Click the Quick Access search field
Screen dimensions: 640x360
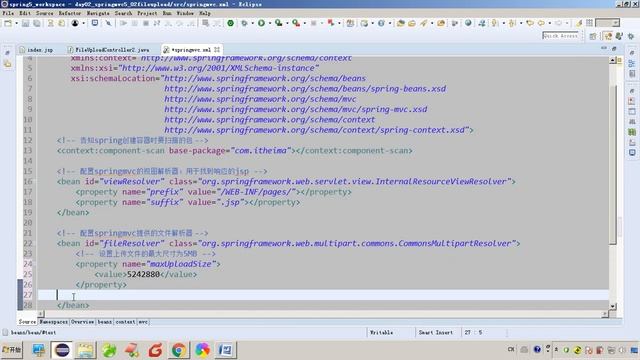560,36
